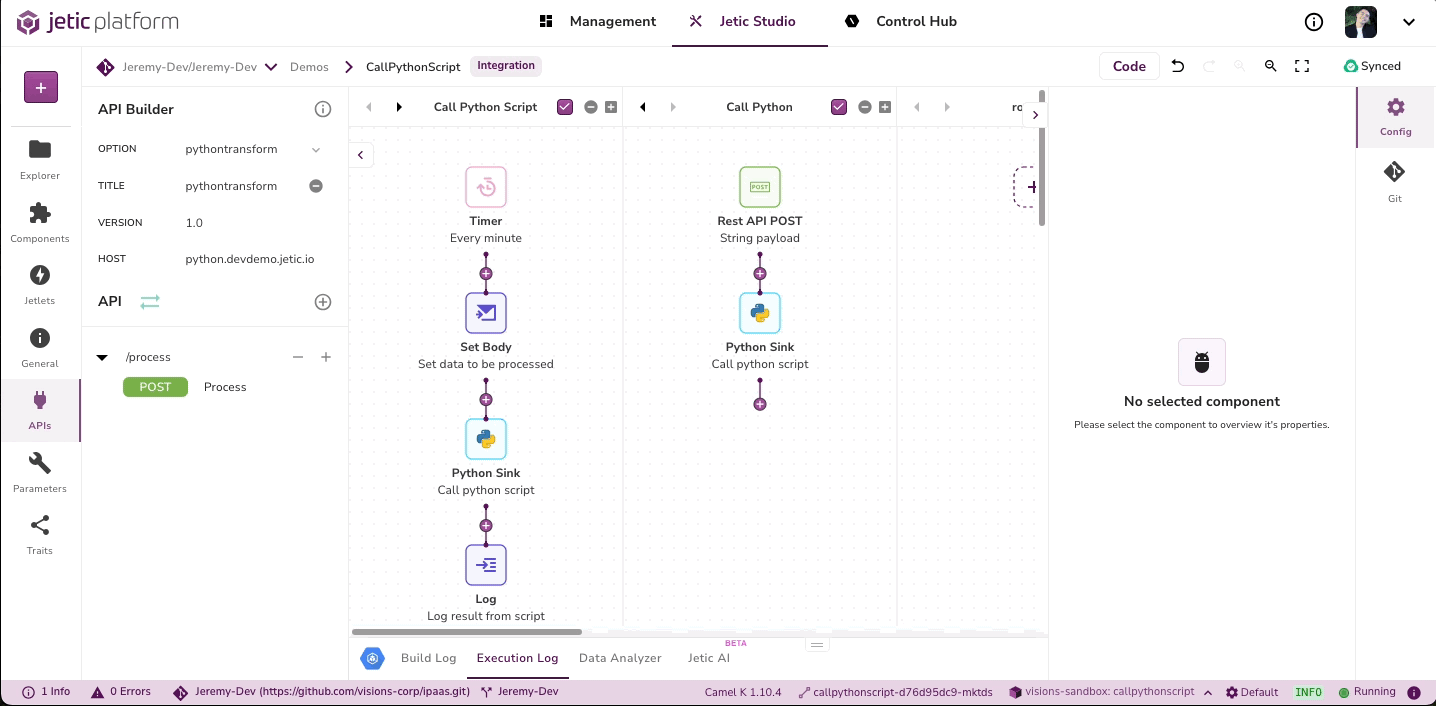Select the Process operation entry
This screenshot has width=1436, height=706.
click(225, 387)
